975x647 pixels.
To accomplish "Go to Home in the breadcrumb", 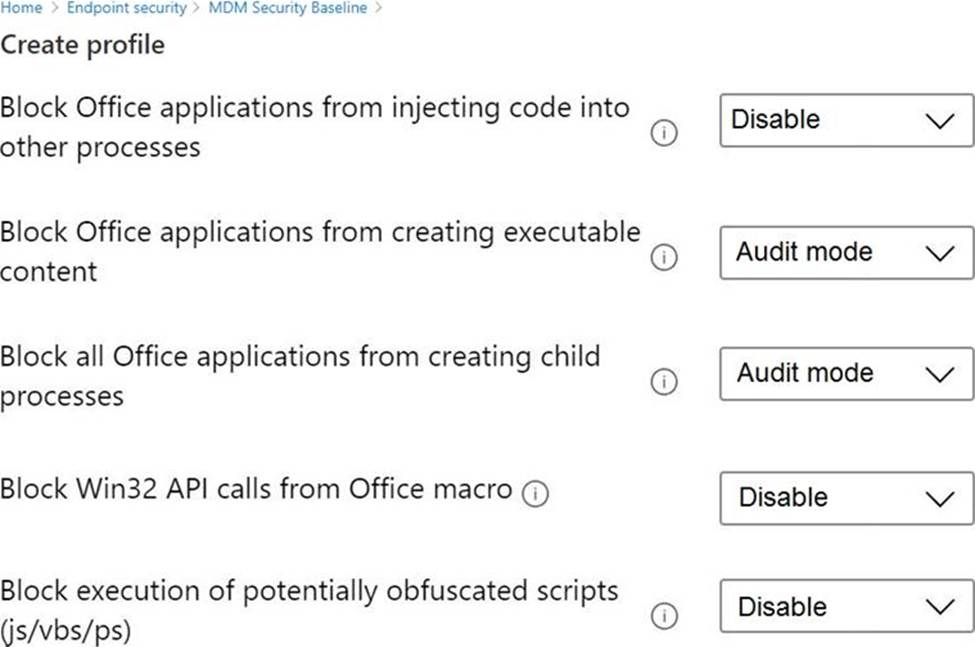I will [20, 8].
